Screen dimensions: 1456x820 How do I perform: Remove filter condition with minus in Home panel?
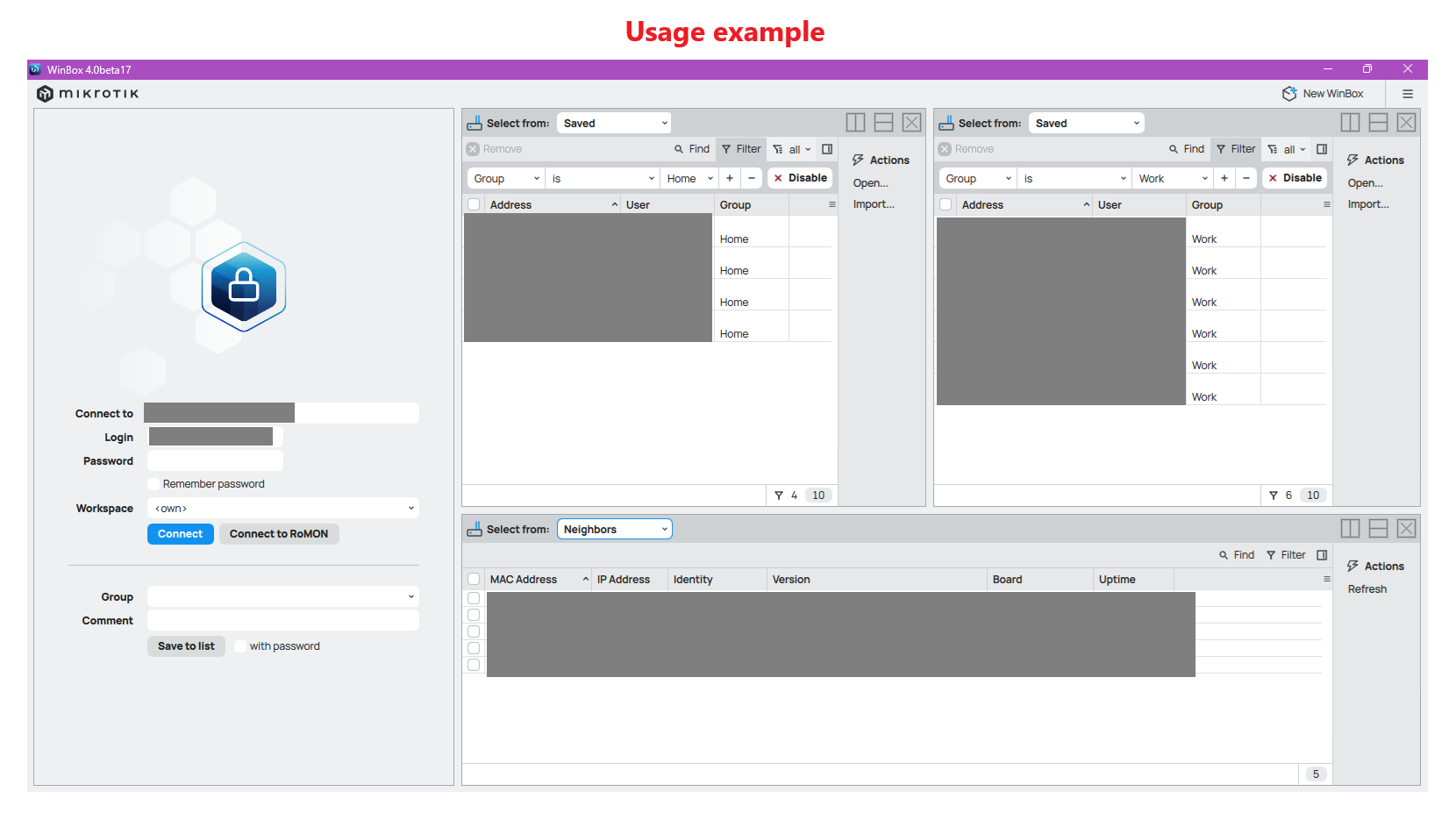(x=752, y=178)
